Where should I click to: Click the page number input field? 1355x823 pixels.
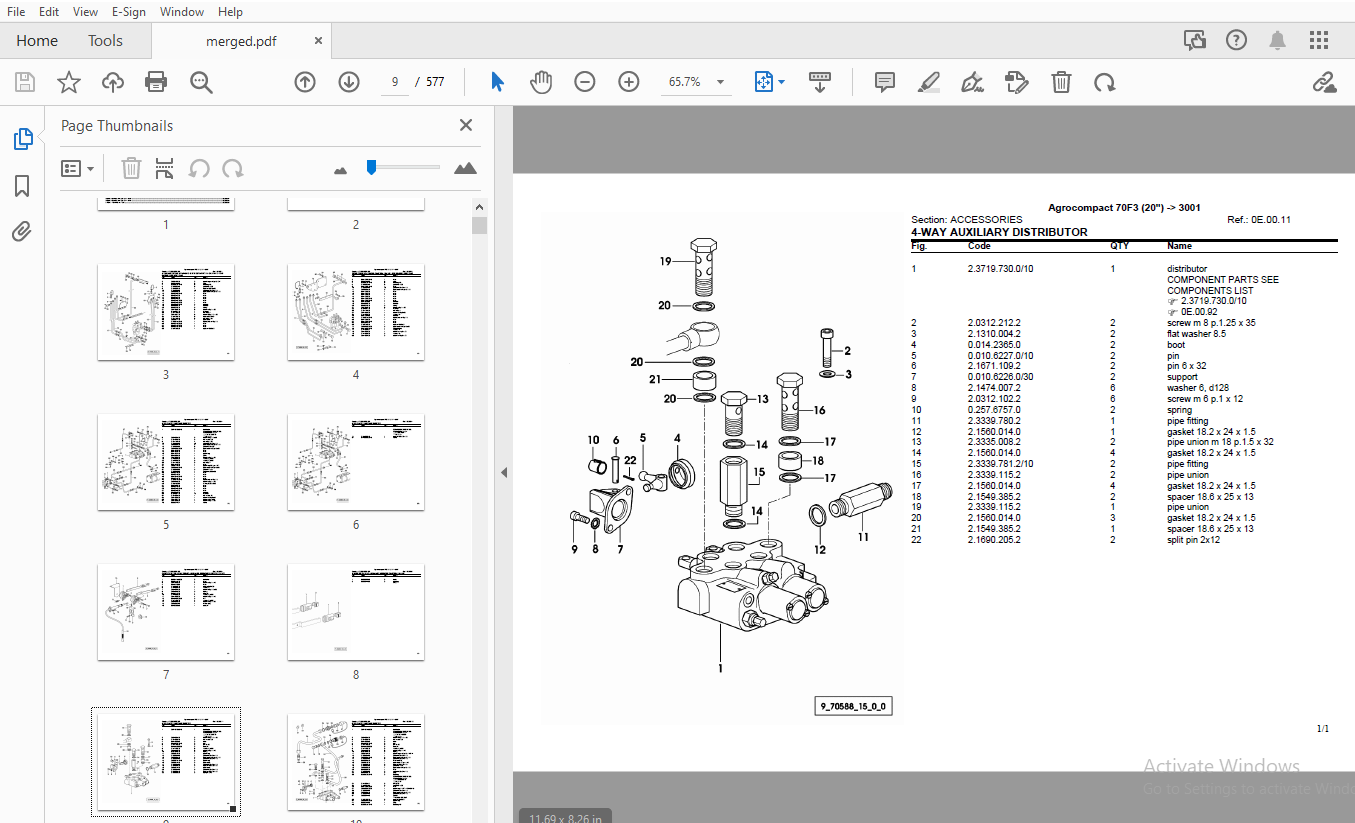pyautogui.click(x=395, y=82)
